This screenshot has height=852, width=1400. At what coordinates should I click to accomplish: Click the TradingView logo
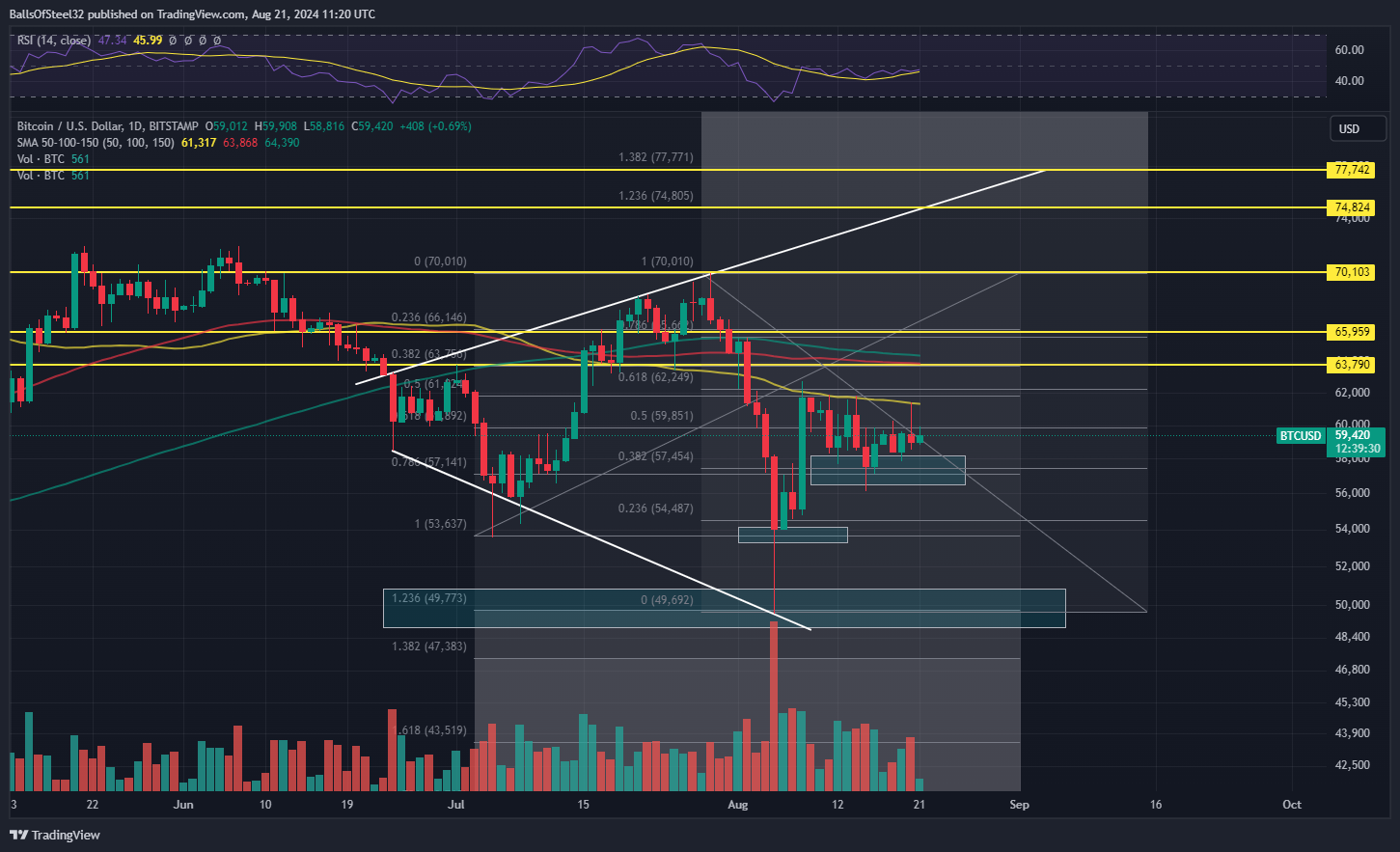point(55,835)
